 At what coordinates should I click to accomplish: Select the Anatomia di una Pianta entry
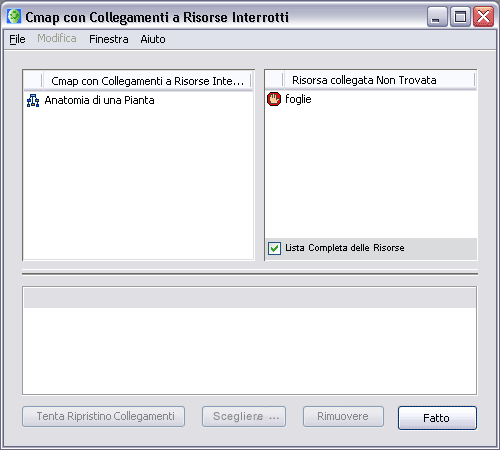coord(99,100)
